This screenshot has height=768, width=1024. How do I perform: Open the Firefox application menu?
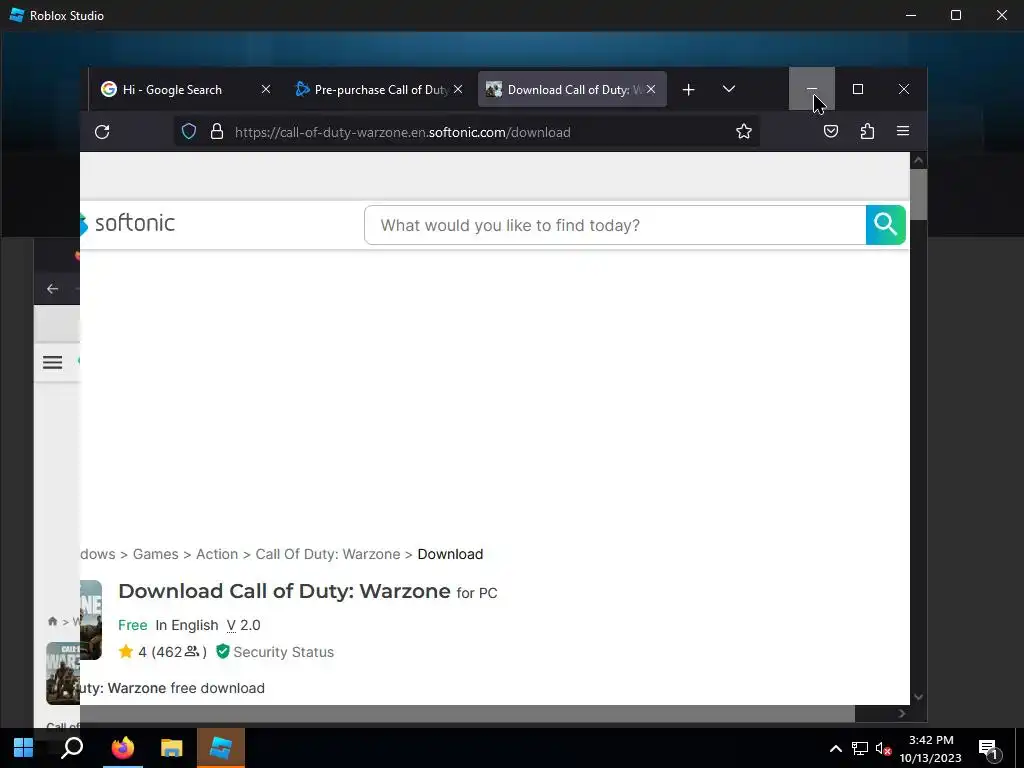click(x=903, y=131)
